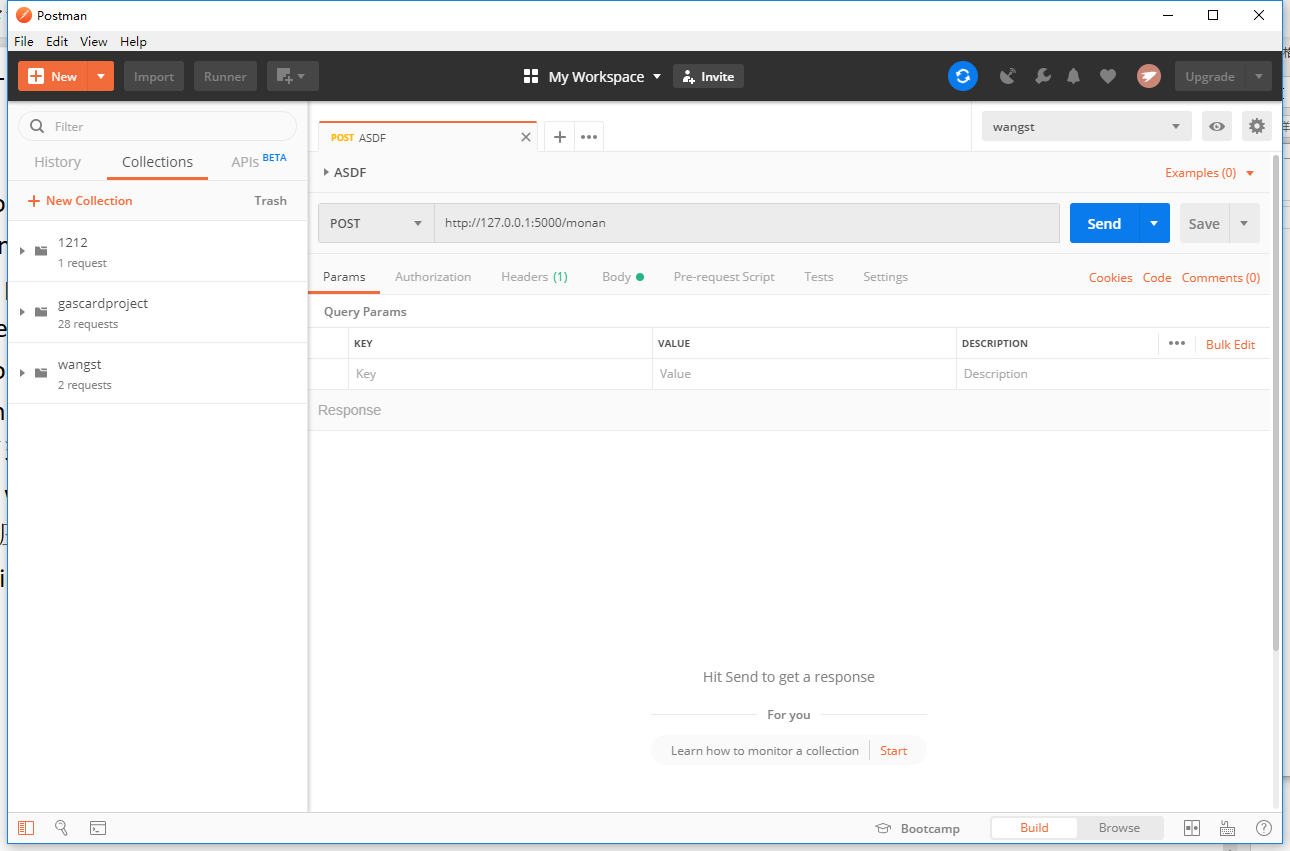Expand the 1212 collection

22,251
